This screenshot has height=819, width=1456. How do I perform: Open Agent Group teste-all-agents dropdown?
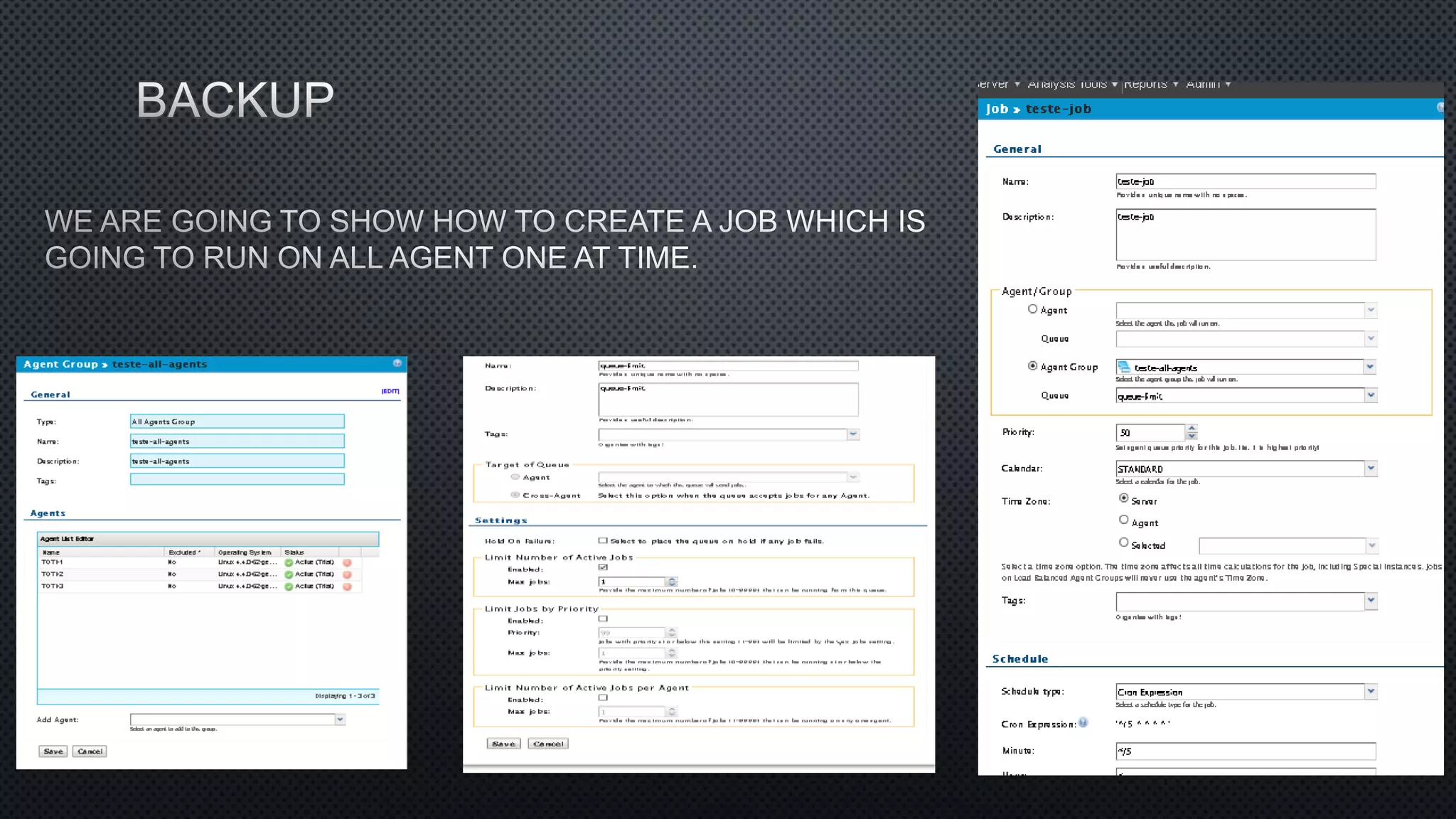(1371, 367)
